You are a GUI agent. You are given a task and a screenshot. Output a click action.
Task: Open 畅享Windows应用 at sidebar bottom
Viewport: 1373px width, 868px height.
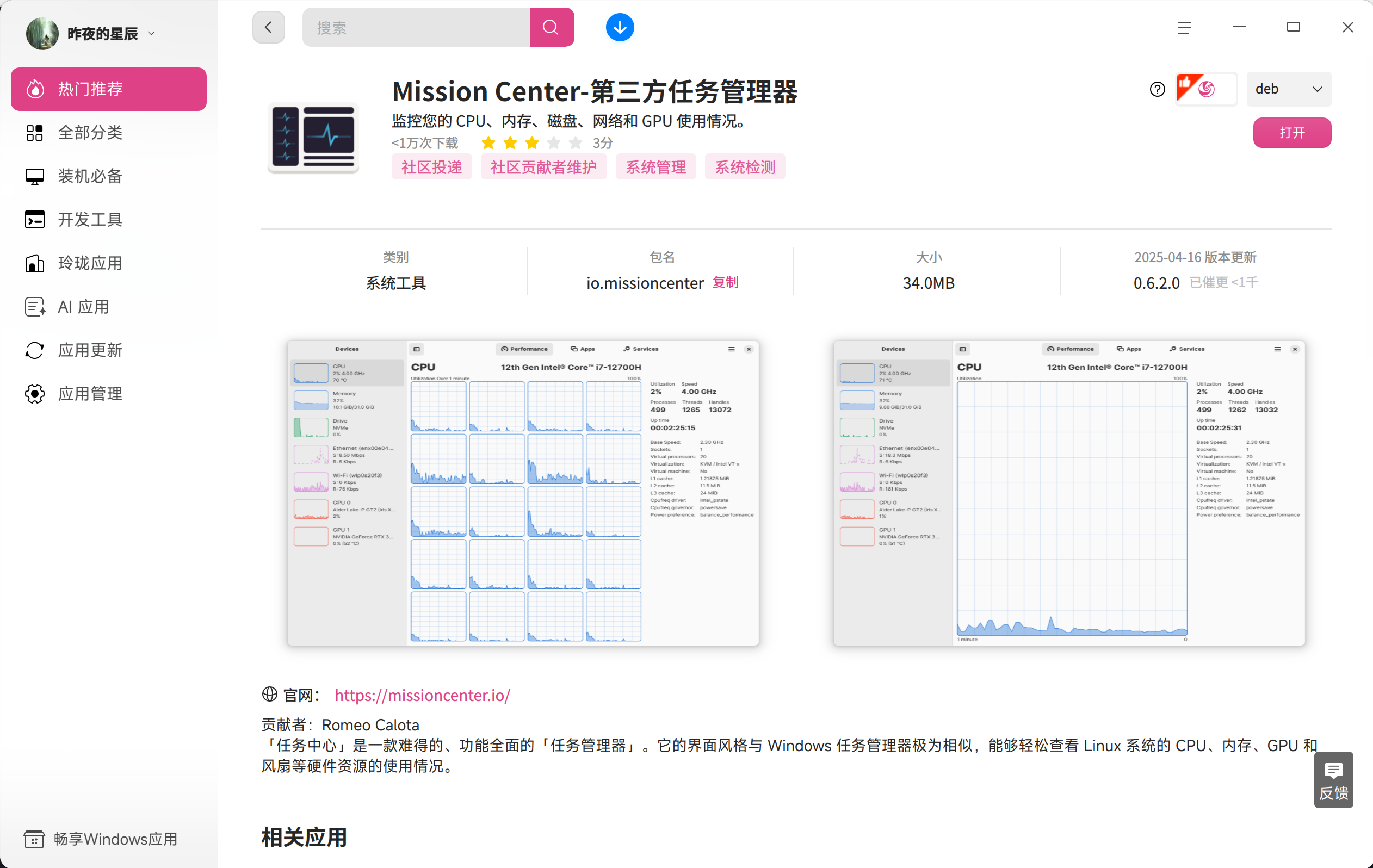pyautogui.click(x=101, y=839)
